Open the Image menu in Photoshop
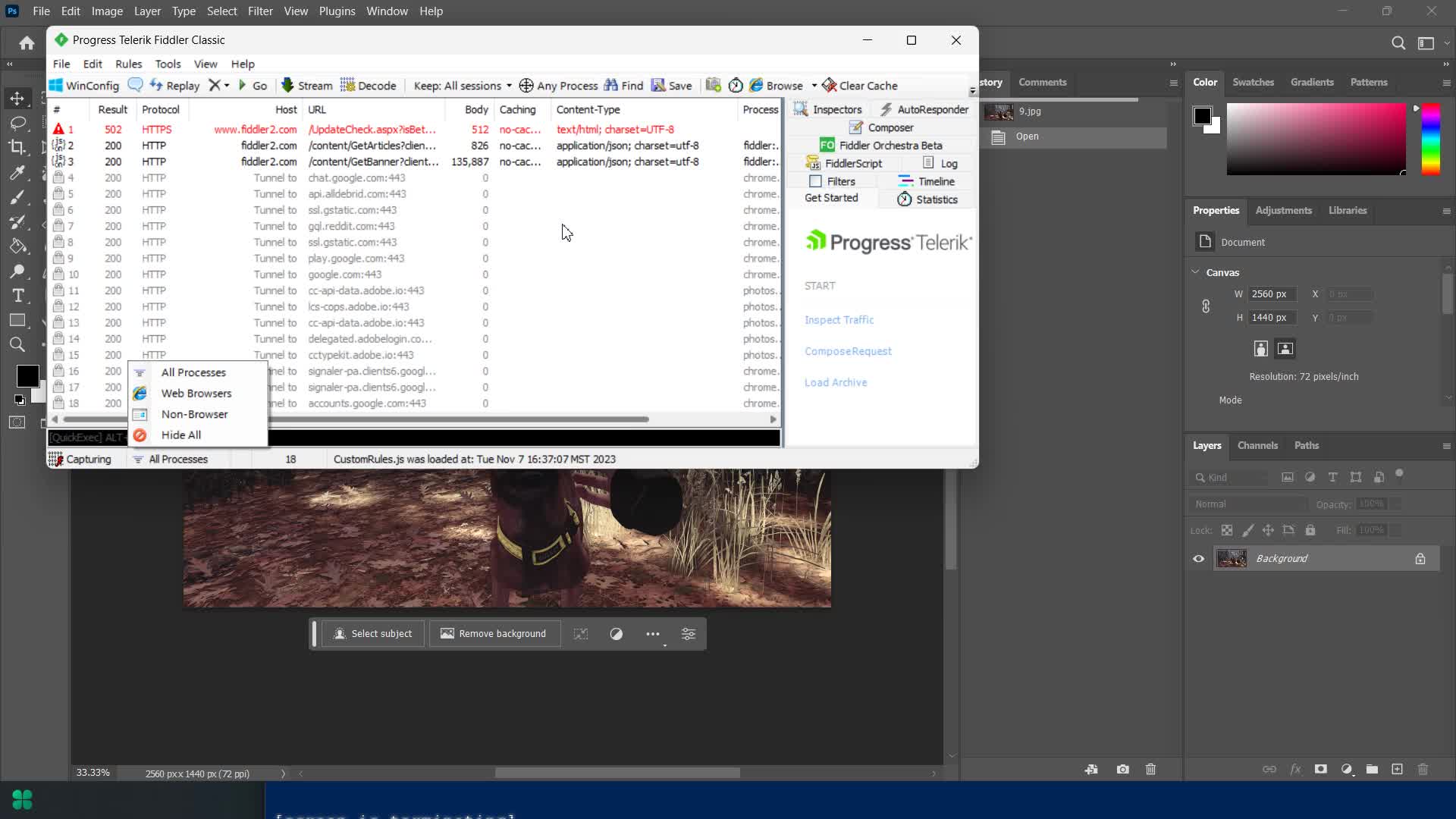This screenshot has height=819, width=1456. tap(106, 11)
